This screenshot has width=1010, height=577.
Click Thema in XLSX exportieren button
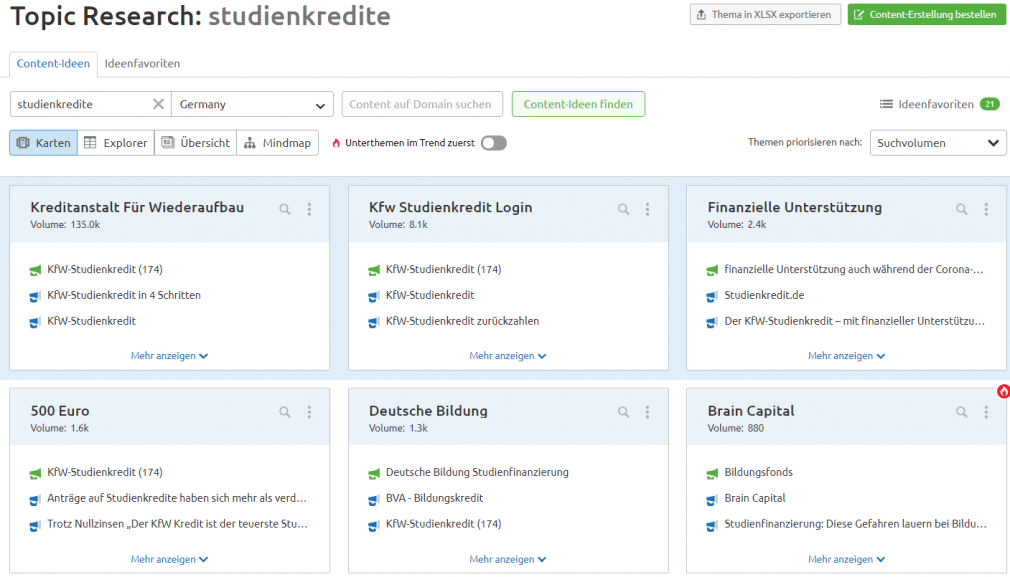pyautogui.click(x=765, y=14)
